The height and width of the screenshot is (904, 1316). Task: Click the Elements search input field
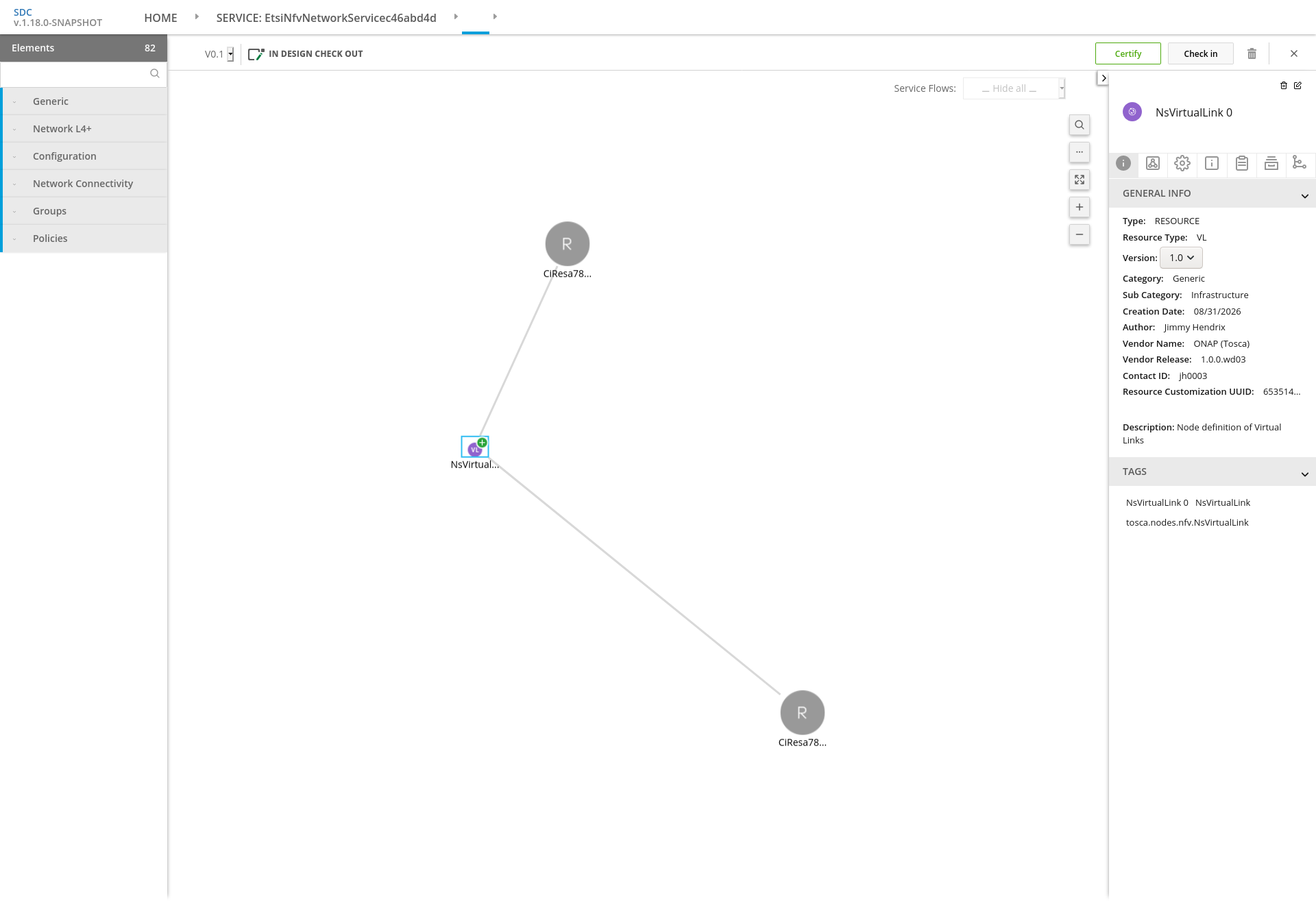[x=77, y=73]
